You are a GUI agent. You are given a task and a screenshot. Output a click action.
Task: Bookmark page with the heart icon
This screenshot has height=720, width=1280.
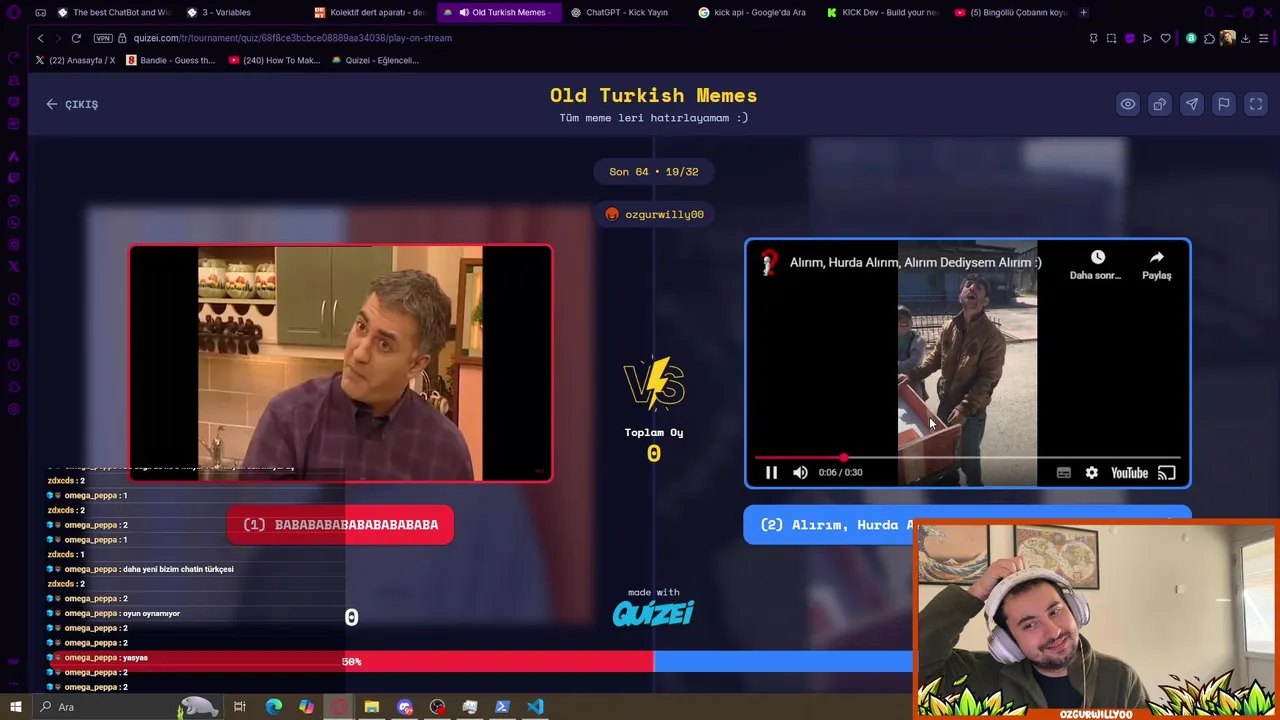coord(1165,38)
